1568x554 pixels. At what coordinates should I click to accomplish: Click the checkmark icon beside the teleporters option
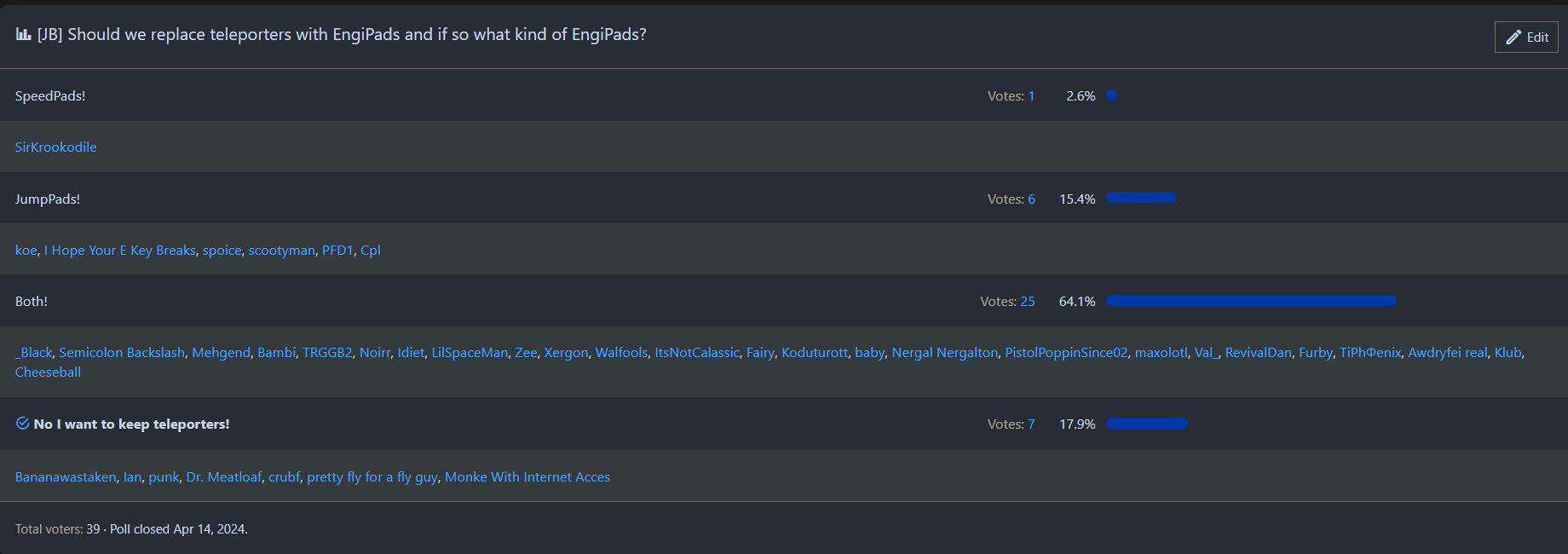click(20, 423)
